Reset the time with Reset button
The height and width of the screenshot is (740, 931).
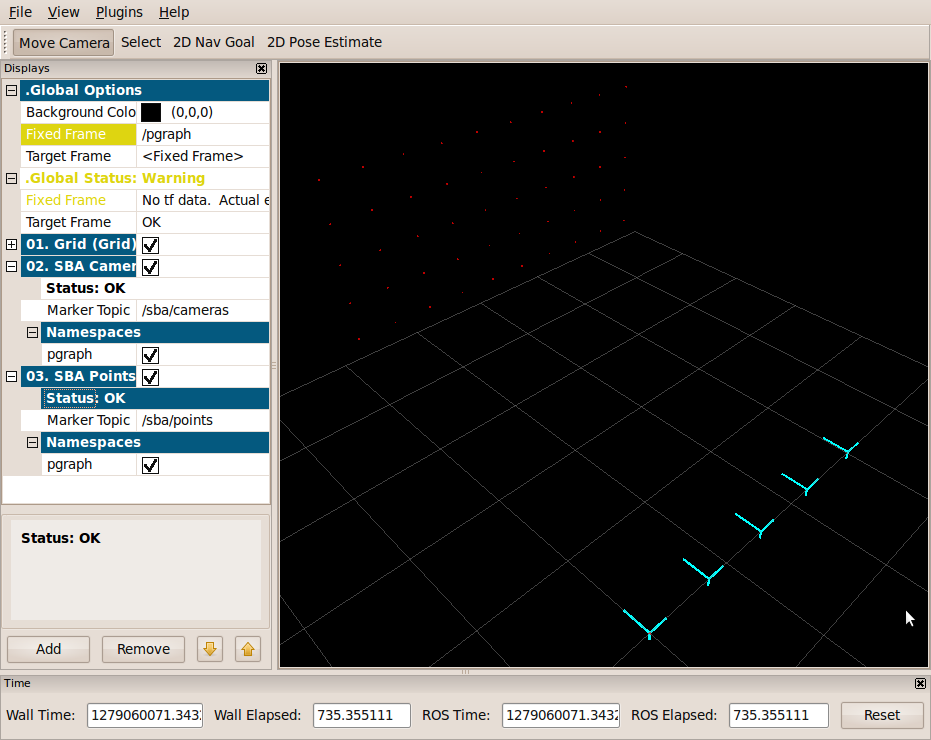(x=882, y=715)
